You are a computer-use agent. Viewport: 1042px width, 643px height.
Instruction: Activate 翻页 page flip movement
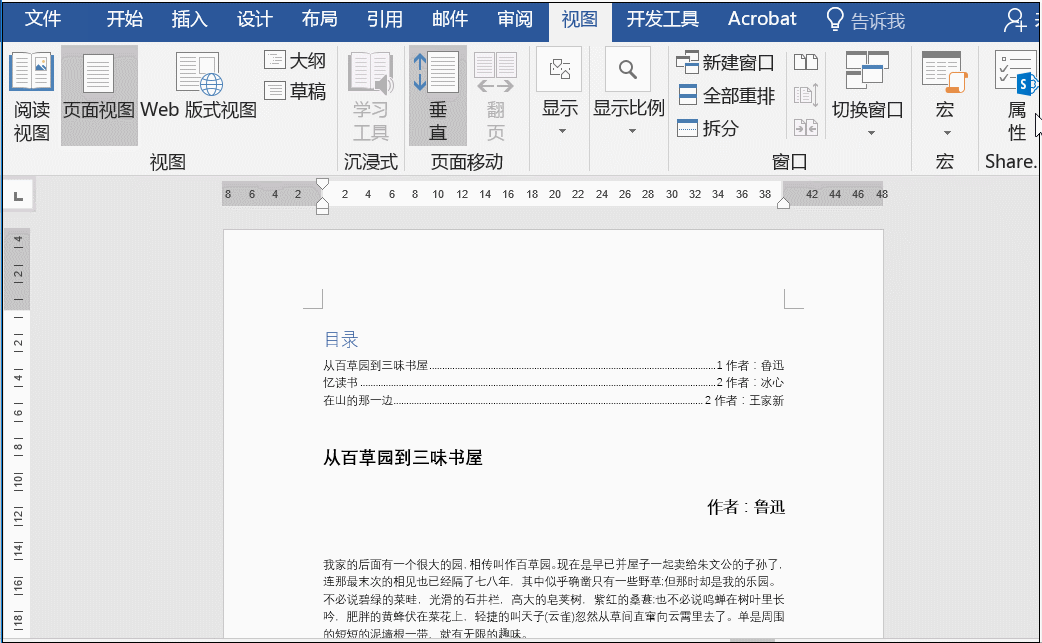coord(495,97)
